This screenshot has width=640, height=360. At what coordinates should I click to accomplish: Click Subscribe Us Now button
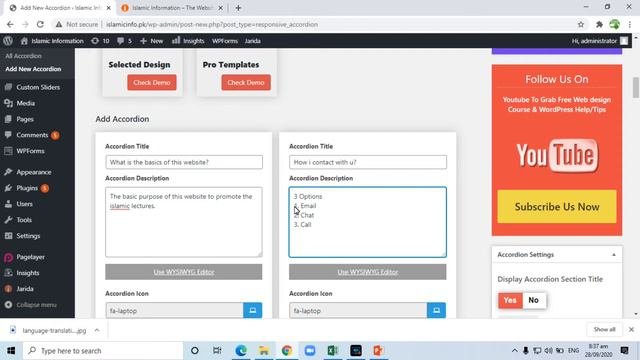click(x=557, y=207)
